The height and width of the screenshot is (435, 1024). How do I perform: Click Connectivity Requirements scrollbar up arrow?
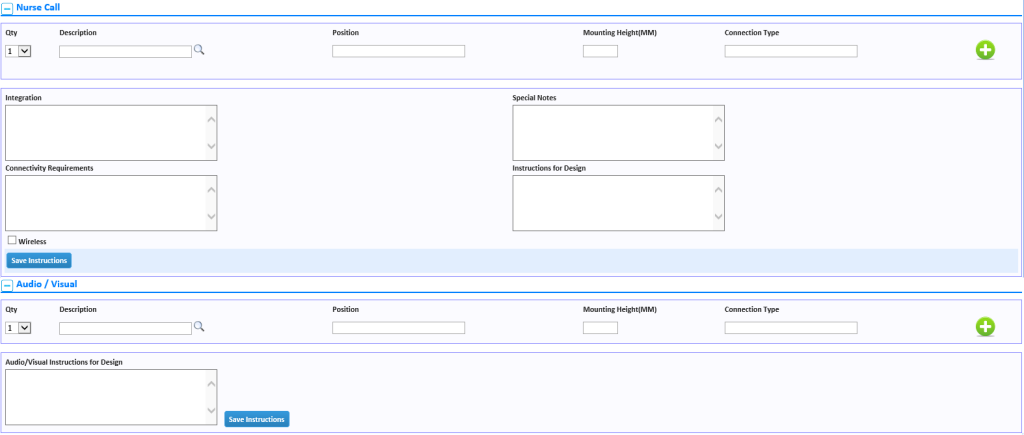(211, 189)
